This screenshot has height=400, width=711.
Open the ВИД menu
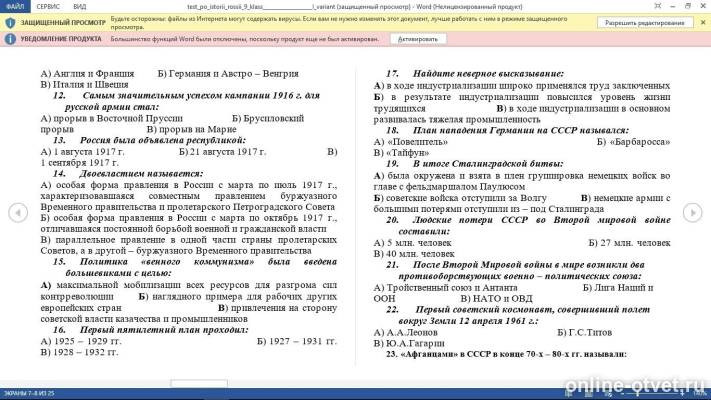coord(79,6)
